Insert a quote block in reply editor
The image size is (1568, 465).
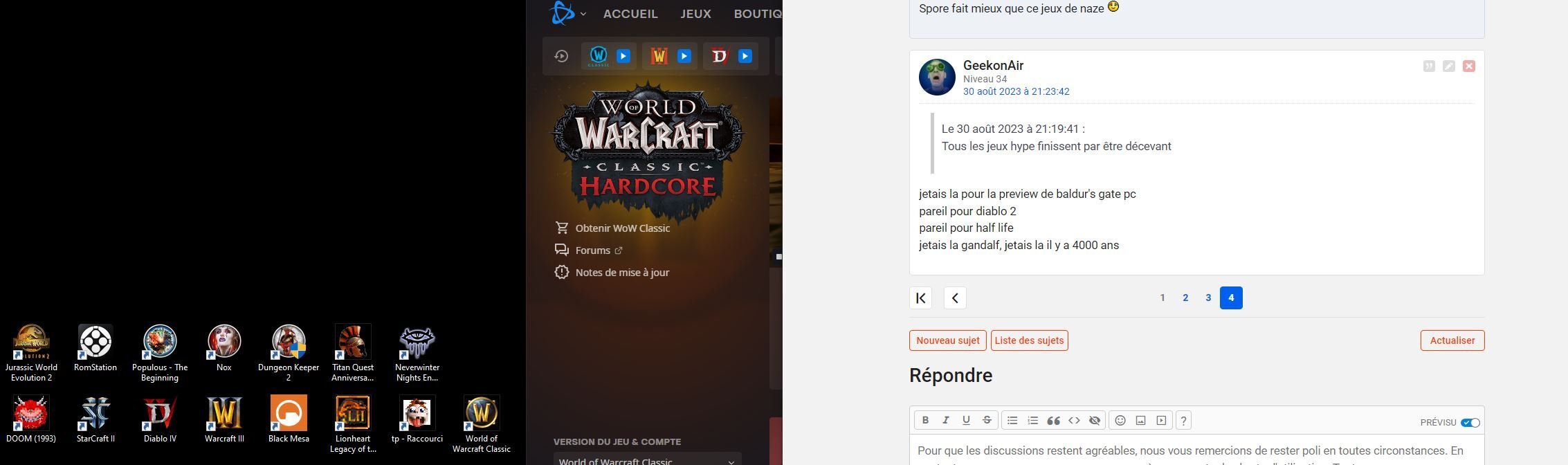click(1054, 420)
